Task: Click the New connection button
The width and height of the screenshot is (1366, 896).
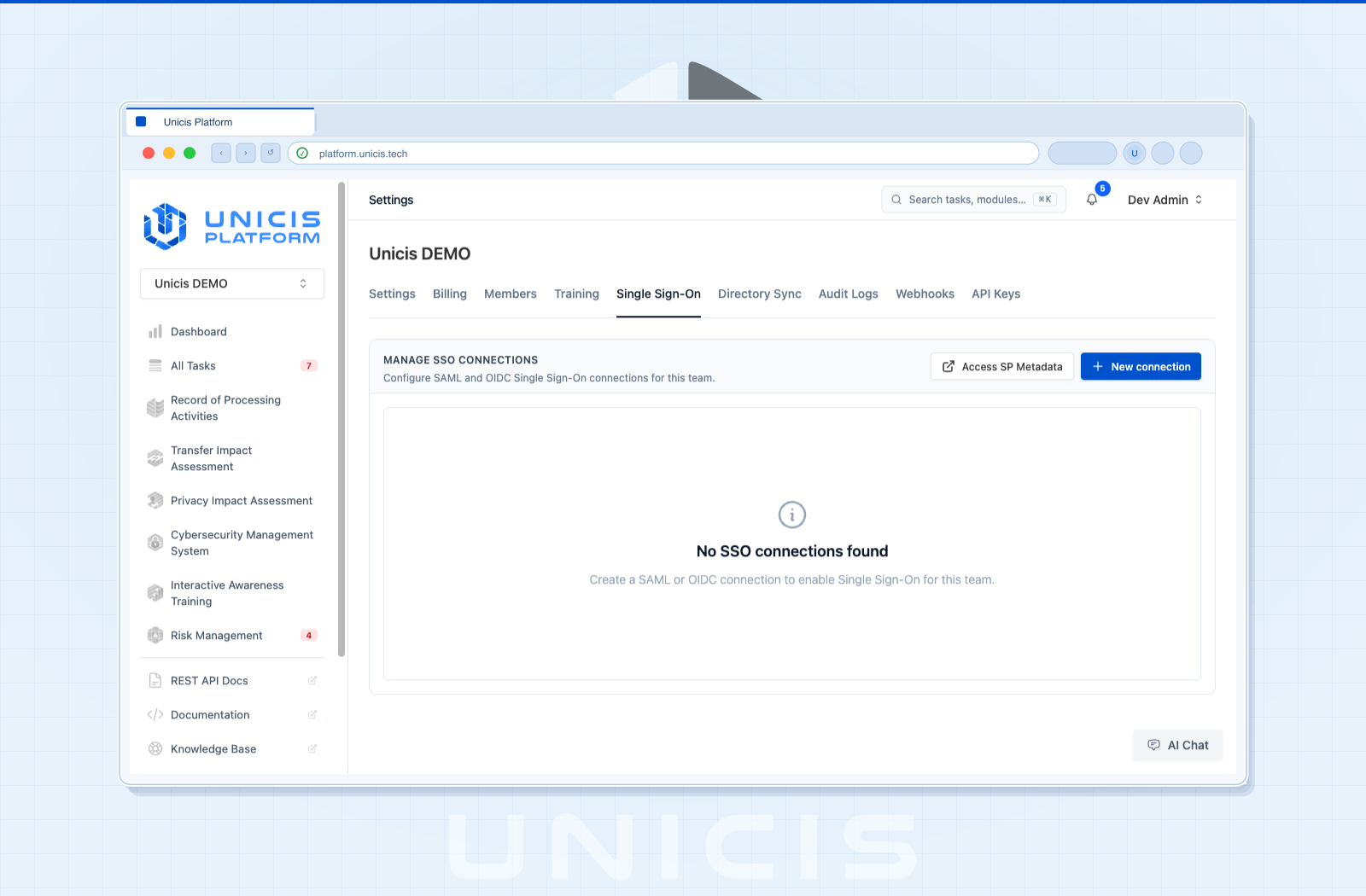Action: pos(1141,367)
